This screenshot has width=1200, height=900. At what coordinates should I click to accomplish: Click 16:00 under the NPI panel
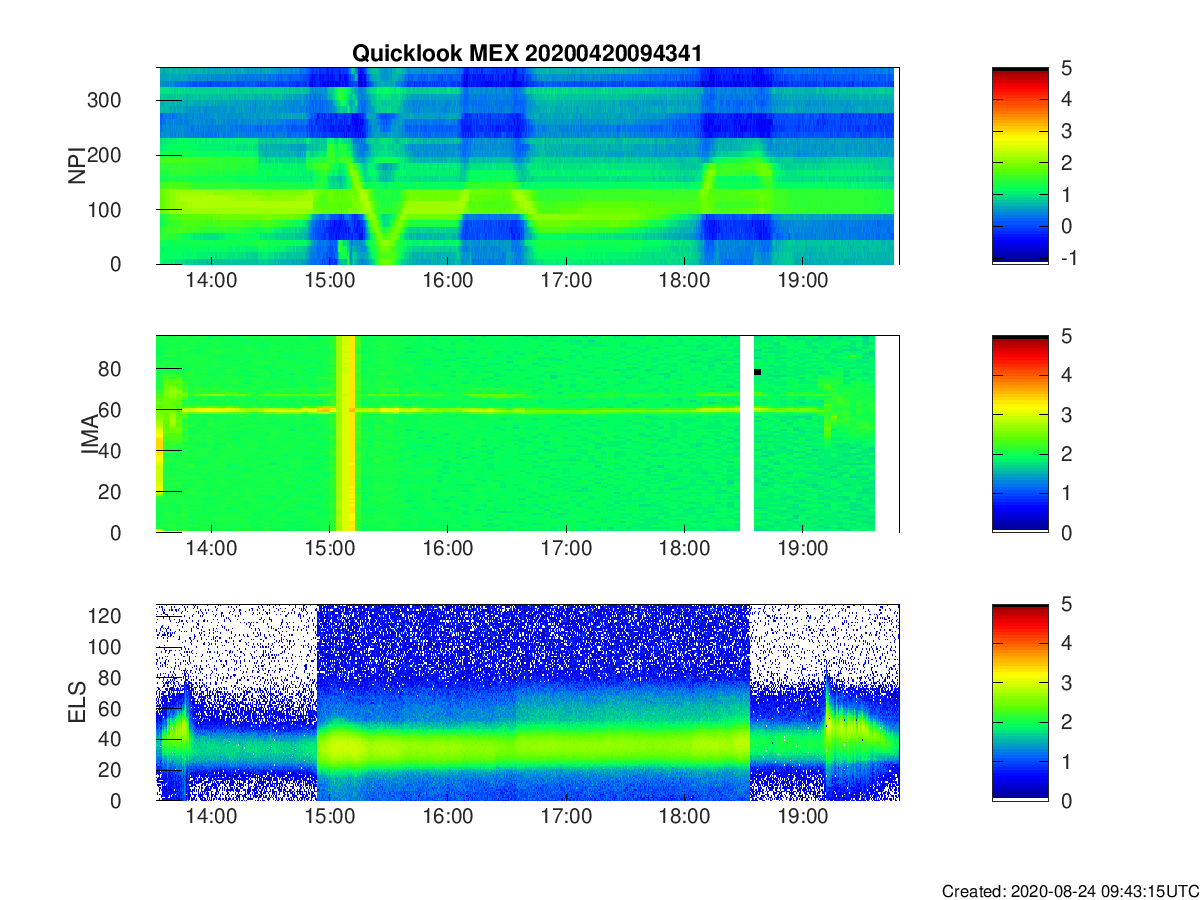[x=448, y=281]
